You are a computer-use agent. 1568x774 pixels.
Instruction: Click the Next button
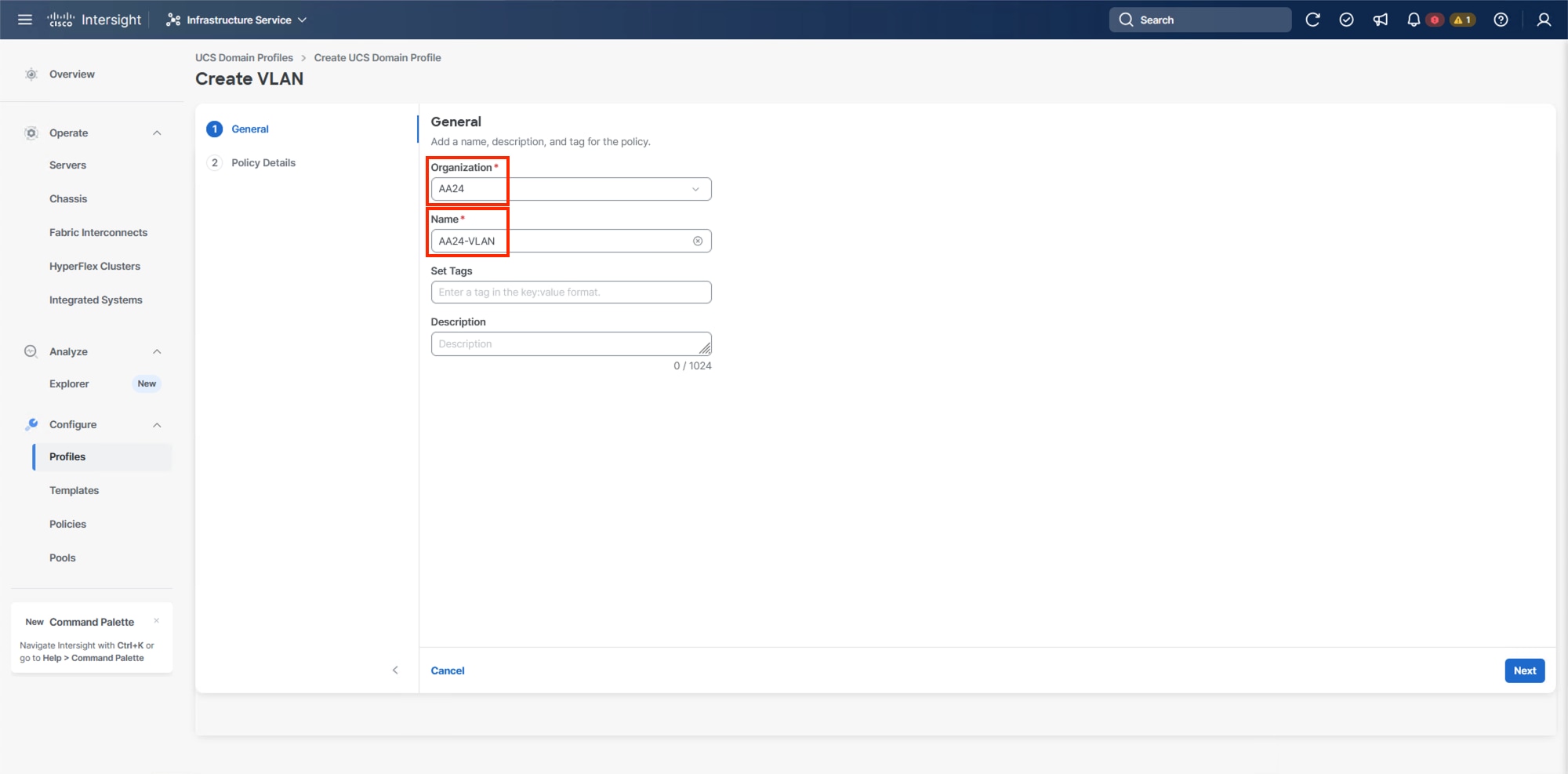pos(1523,670)
